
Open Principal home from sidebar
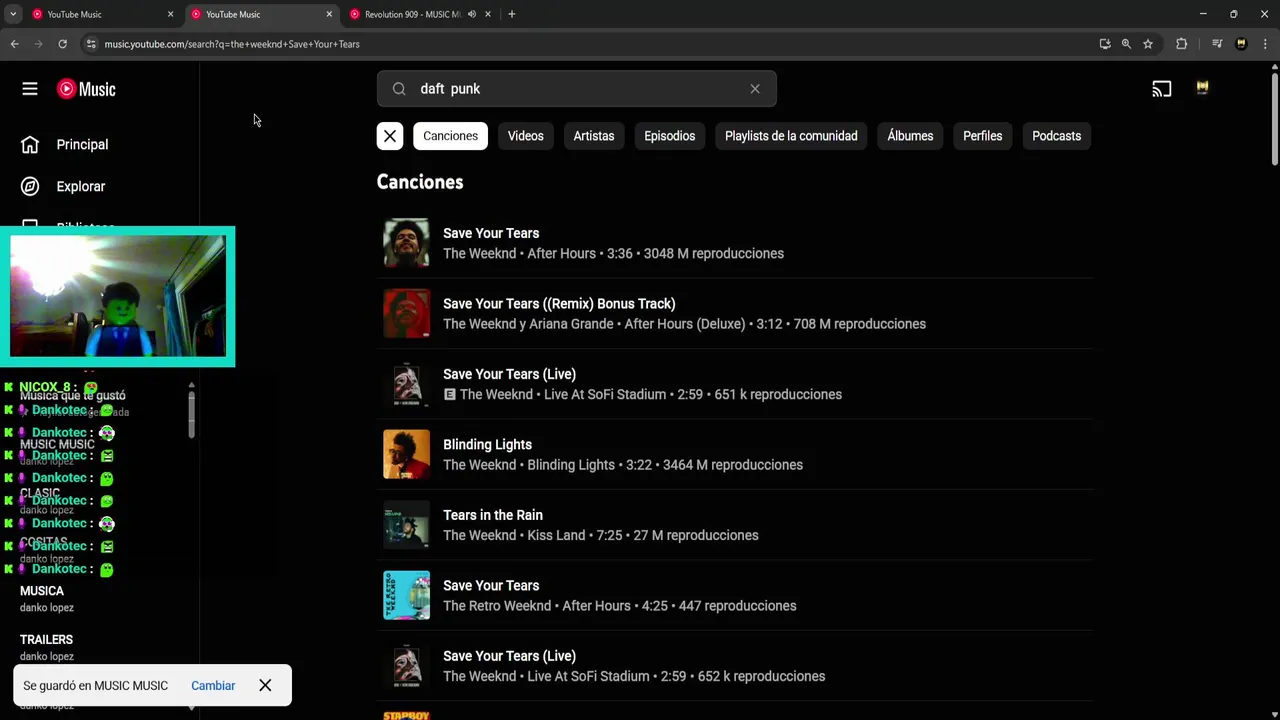pyautogui.click(x=65, y=145)
